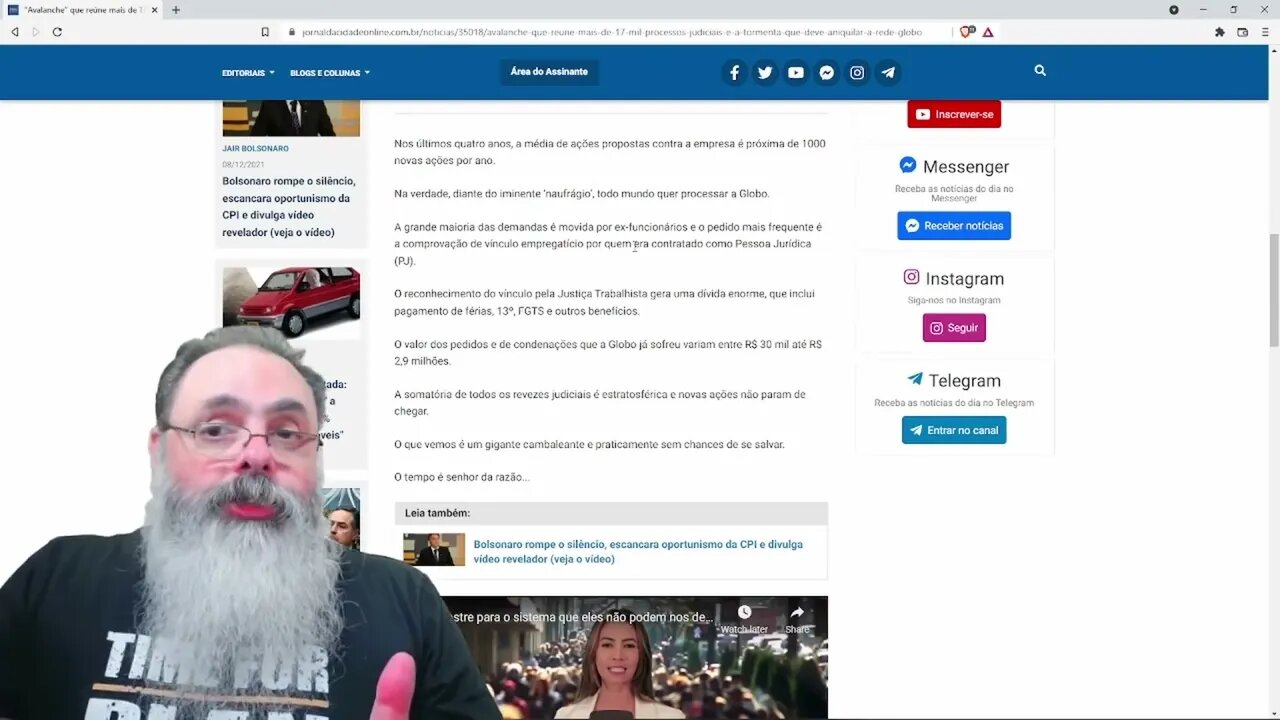Expand the Blogs e Colunas dropdown
The image size is (1280, 720).
(x=330, y=73)
